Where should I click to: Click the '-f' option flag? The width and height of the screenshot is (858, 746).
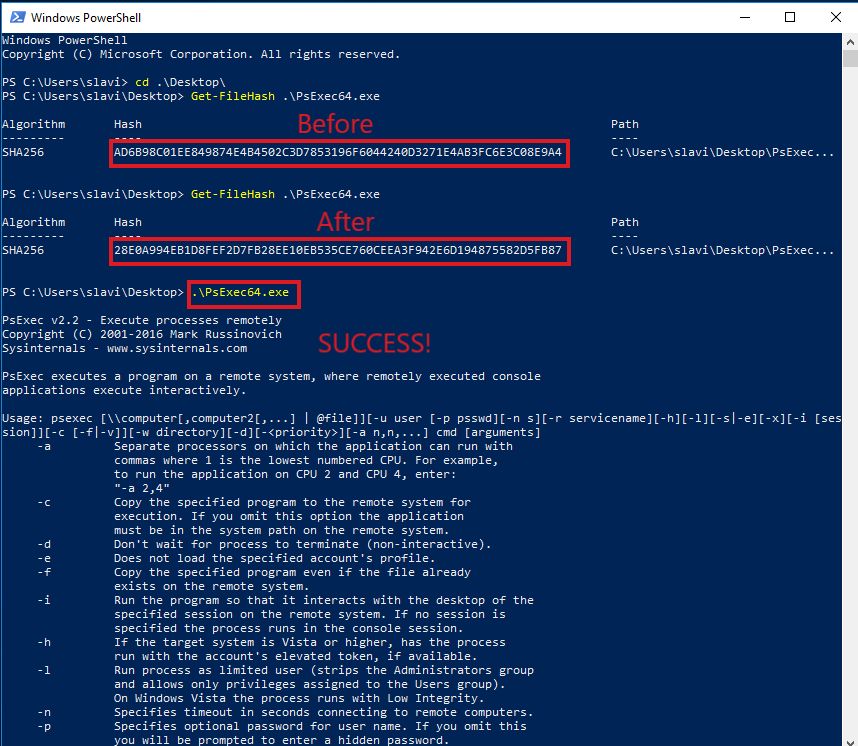click(x=44, y=572)
